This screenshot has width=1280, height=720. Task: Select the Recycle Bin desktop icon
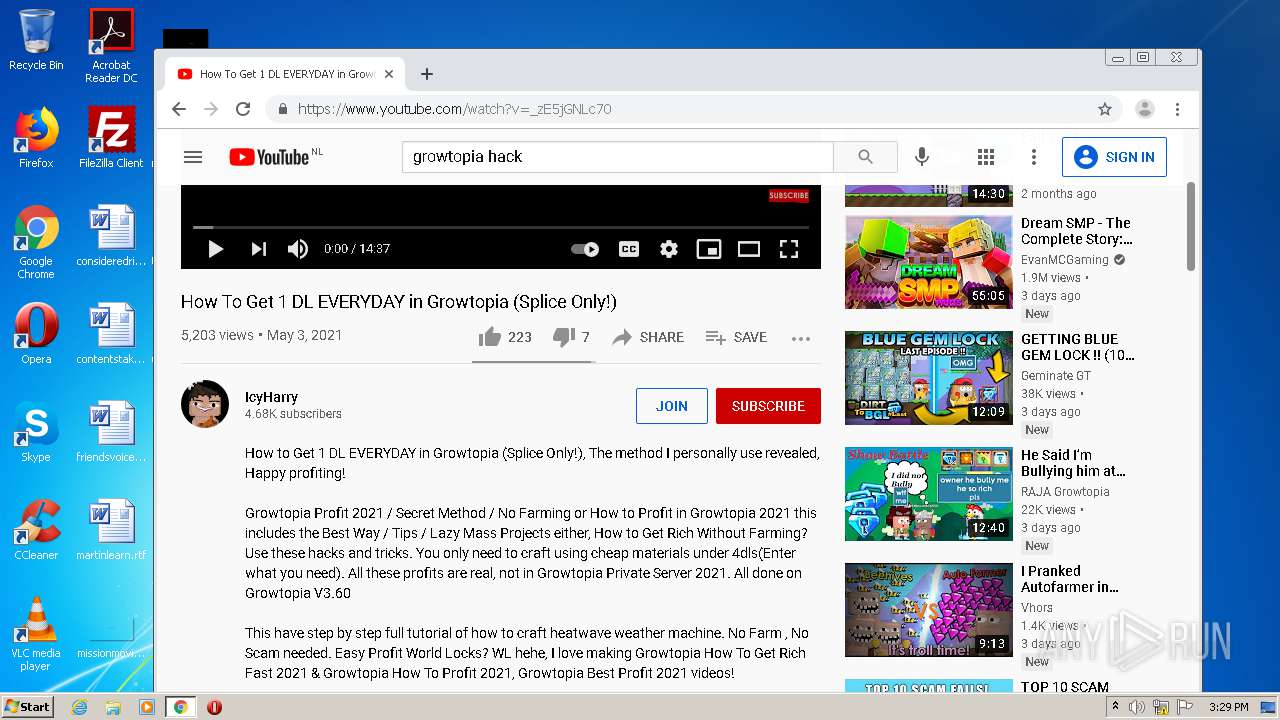(x=36, y=40)
